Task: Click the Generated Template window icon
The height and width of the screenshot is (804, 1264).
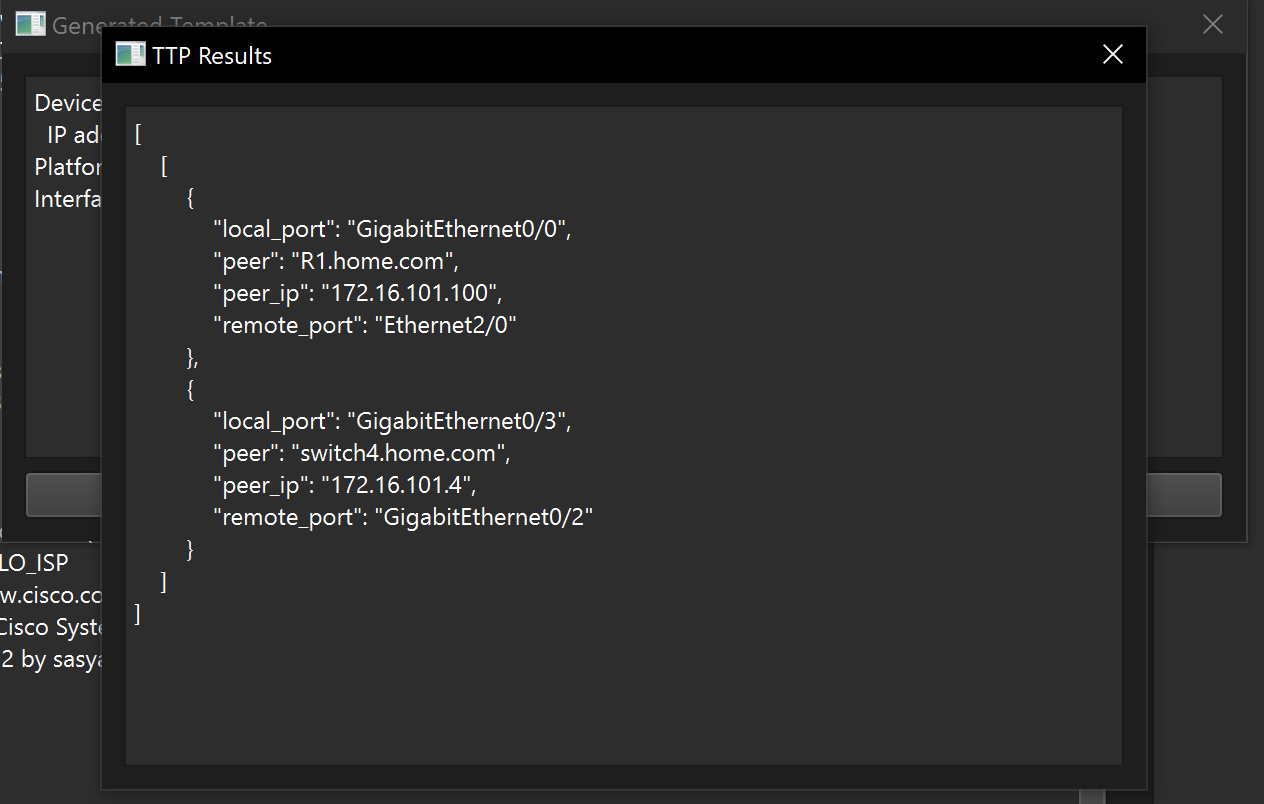Action: tap(30, 25)
